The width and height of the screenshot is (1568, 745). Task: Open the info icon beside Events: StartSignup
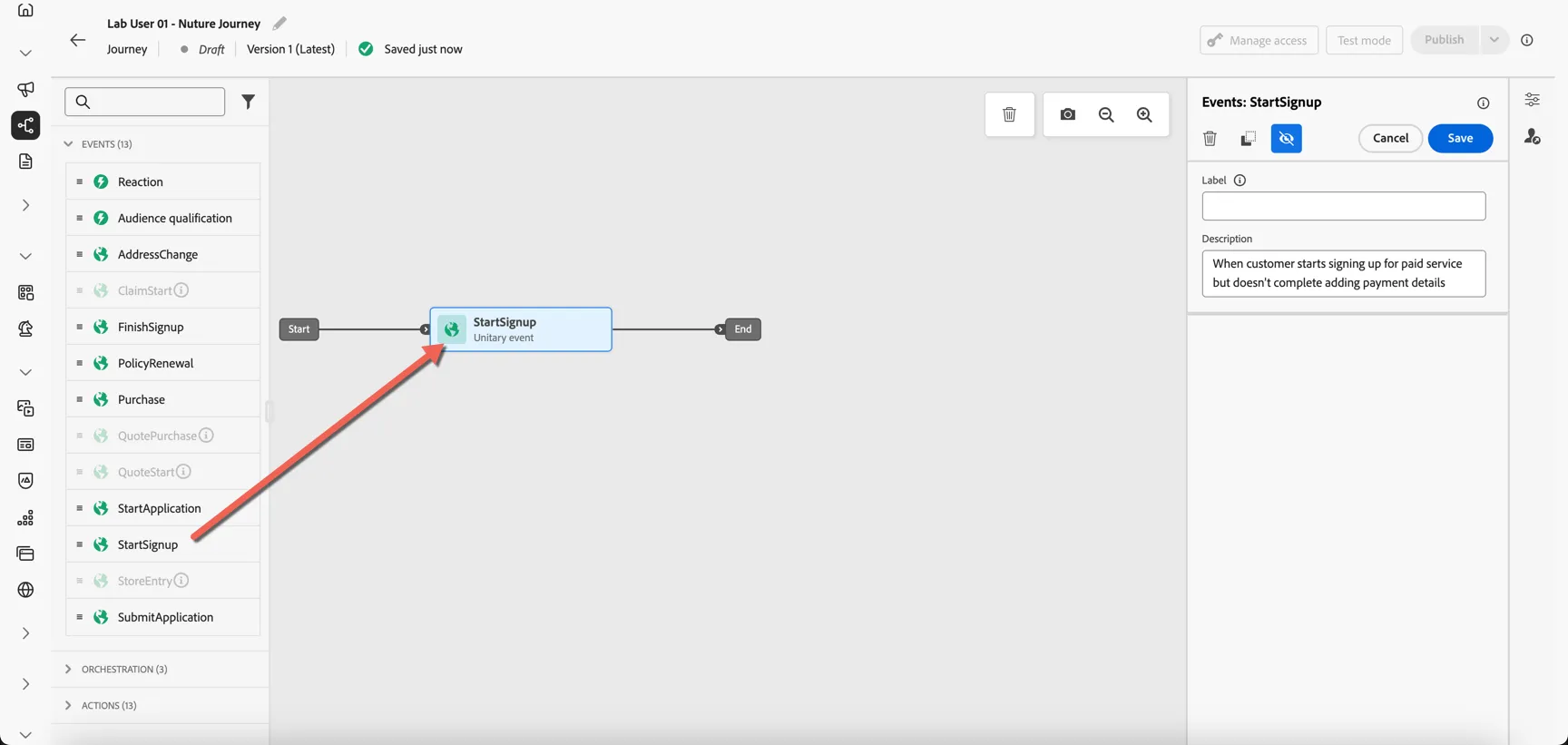coord(1484,103)
